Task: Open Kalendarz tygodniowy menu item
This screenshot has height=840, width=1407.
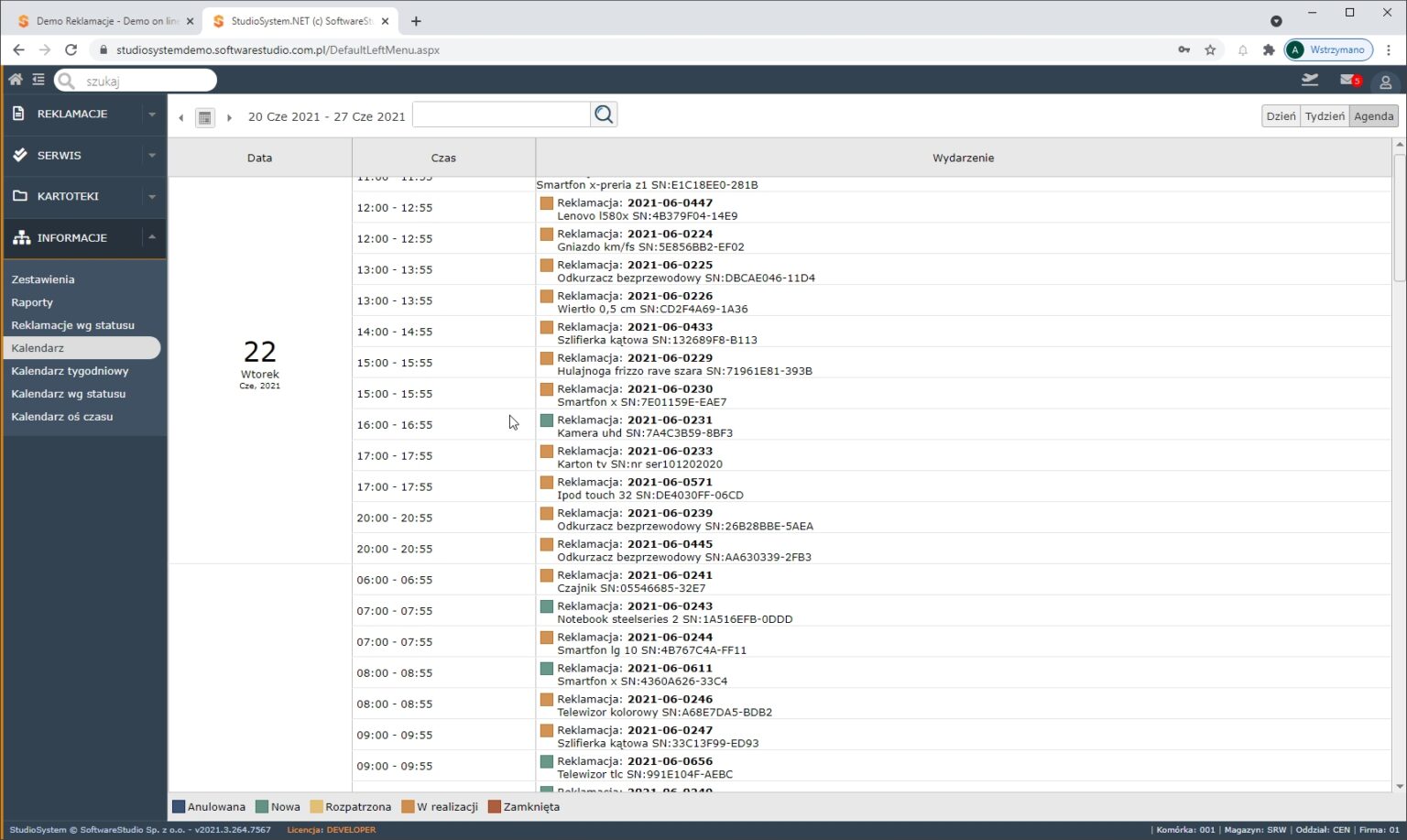Action: click(x=70, y=371)
